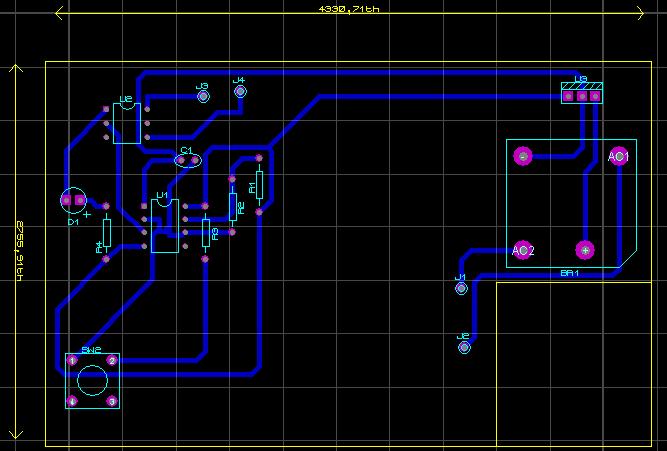Click pad 1 of switch SW2
Screen dimensions: 667x451
coord(72,360)
